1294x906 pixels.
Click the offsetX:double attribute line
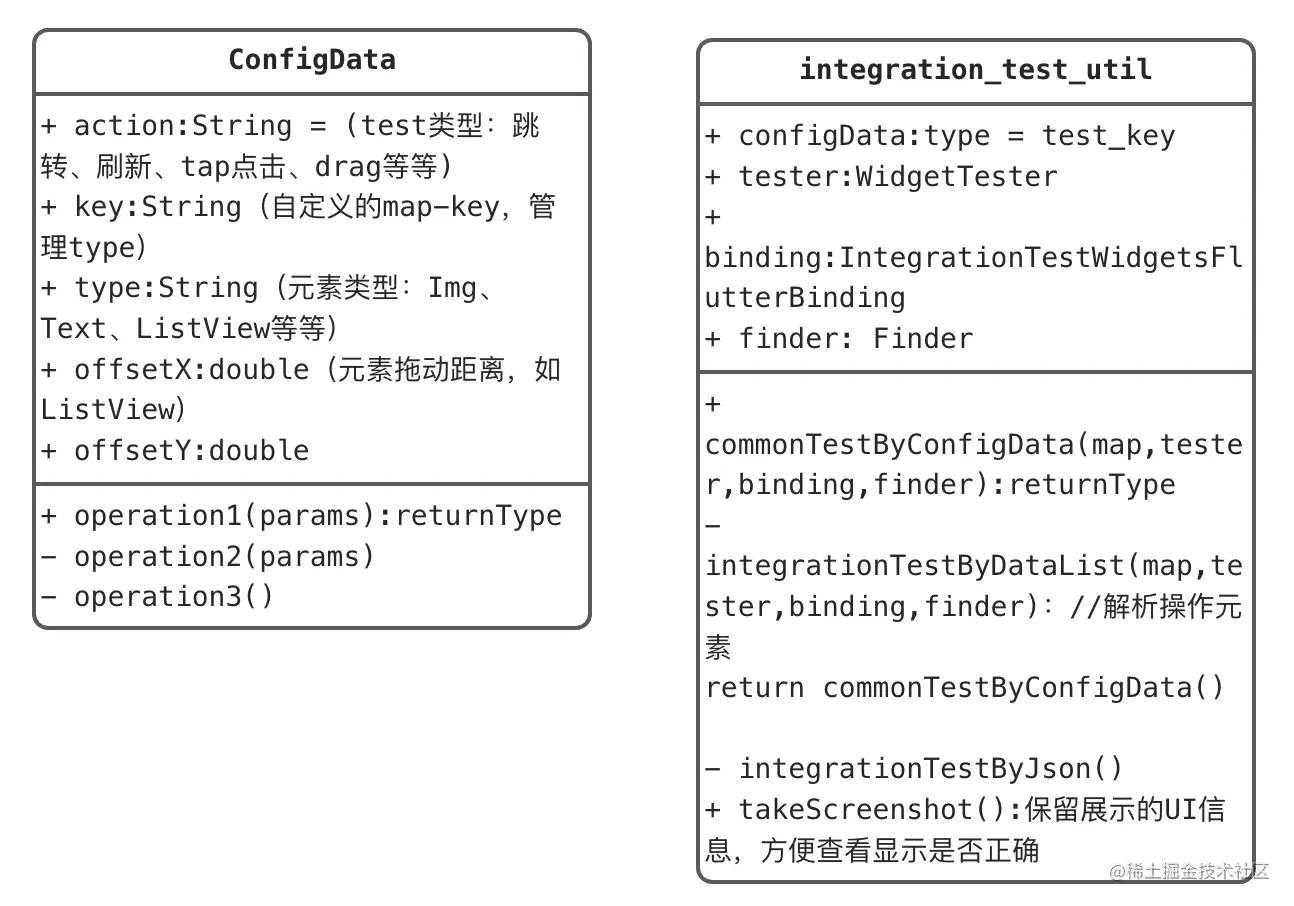pos(301,389)
